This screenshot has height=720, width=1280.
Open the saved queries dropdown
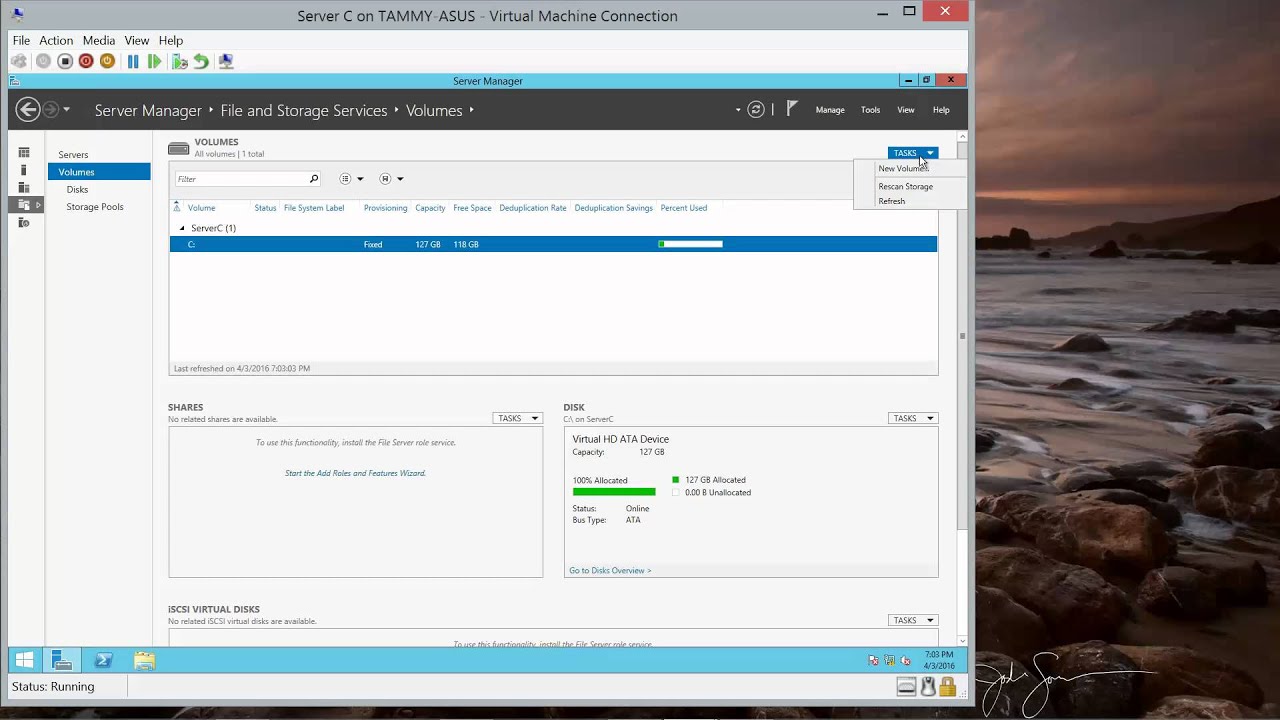pyautogui.click(x=391, y=179)
